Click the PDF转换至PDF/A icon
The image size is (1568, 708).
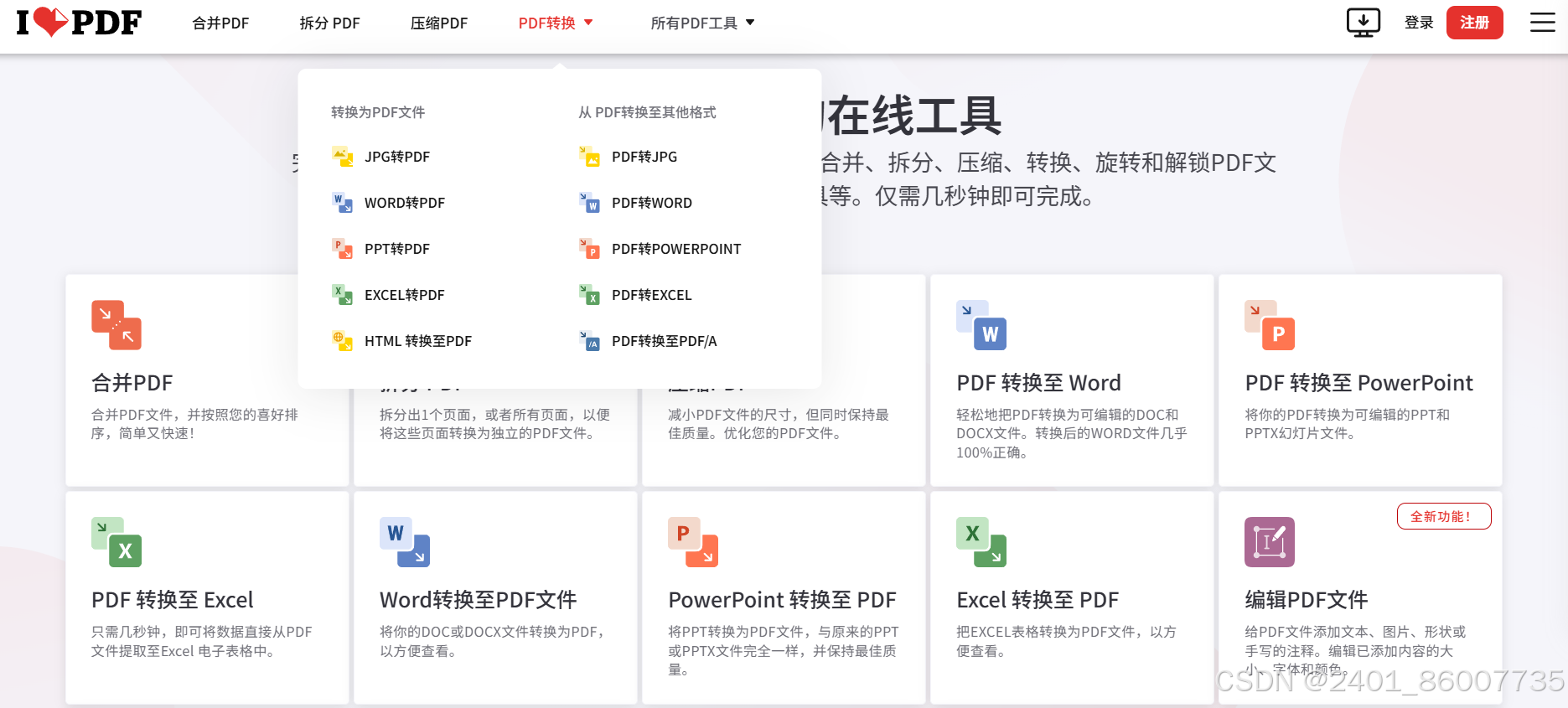(589, 341)
